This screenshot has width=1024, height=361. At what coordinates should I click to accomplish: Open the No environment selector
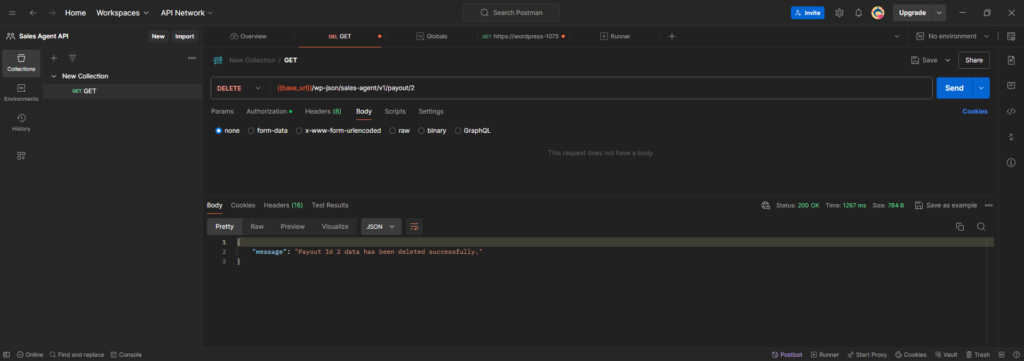[952, 37]
